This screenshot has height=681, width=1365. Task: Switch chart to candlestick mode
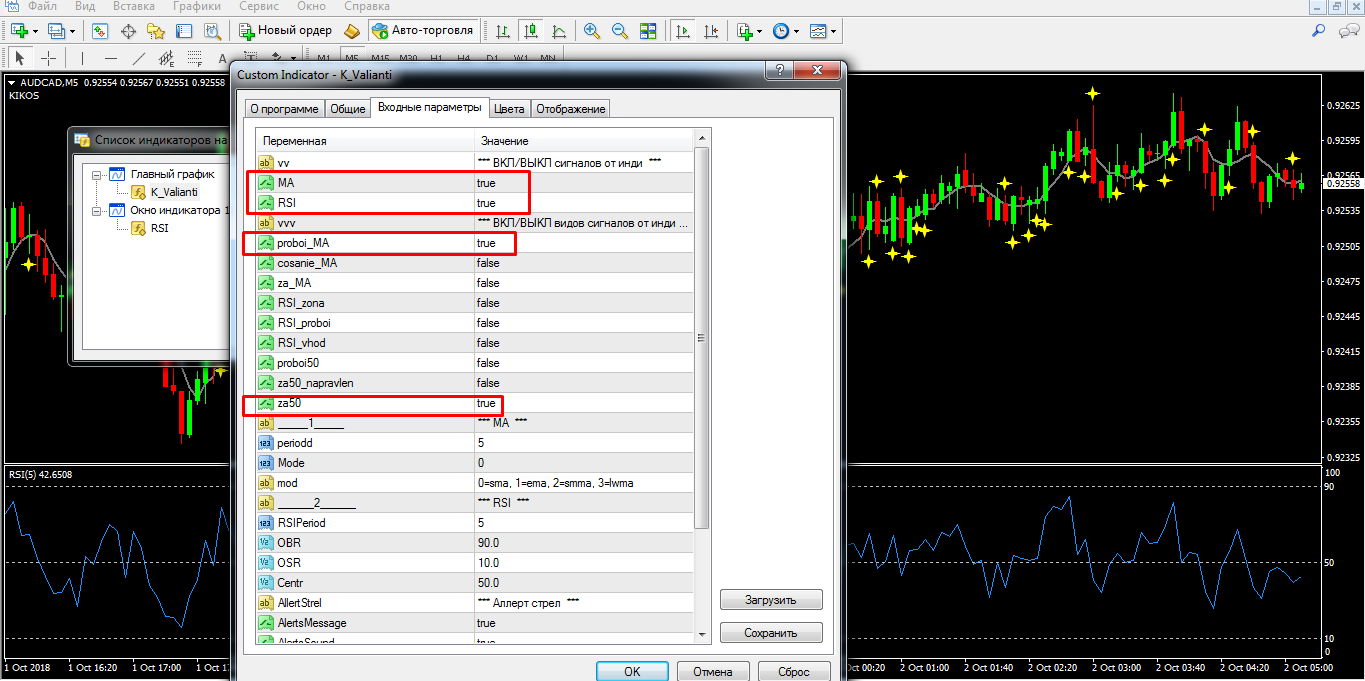click(530, 31)
